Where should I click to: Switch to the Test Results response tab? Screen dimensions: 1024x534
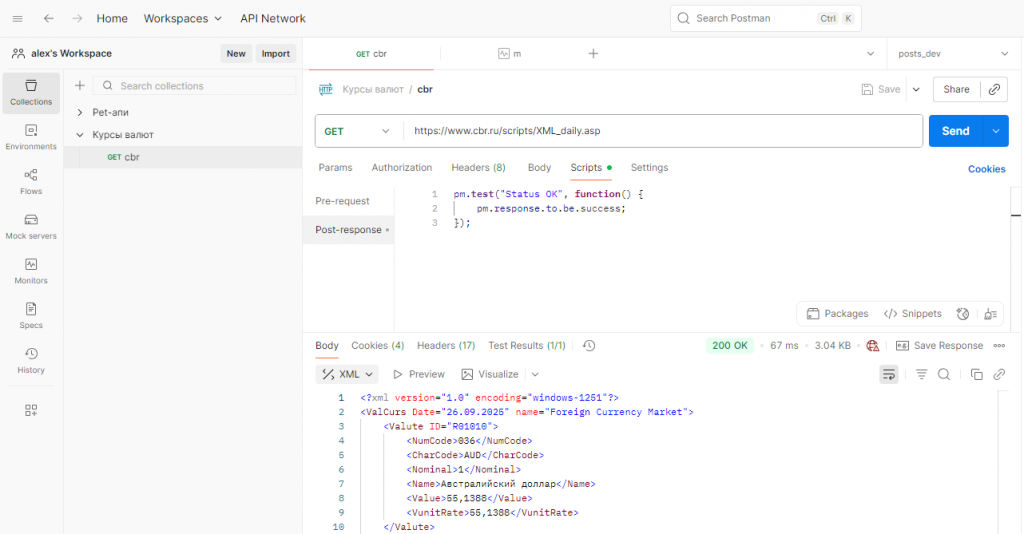point(526,346)
